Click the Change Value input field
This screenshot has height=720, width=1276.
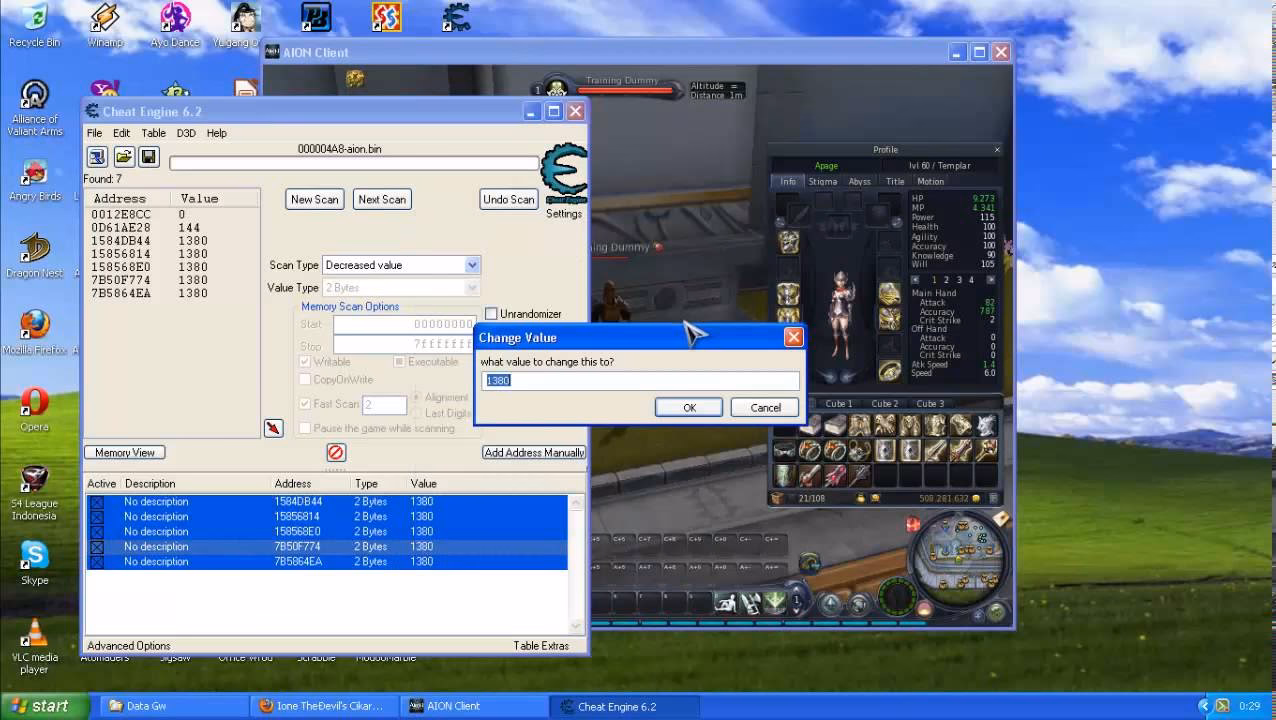(641, 380)
